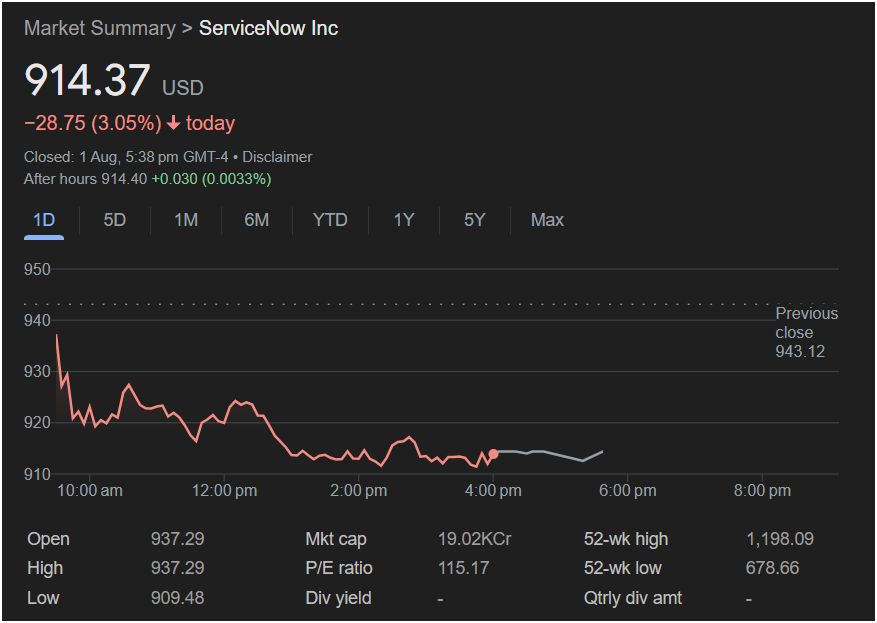The height and width of the screenshot is (623, 877).
Task: Click the 4:00 pm axis label
Action: pos(493,491)
